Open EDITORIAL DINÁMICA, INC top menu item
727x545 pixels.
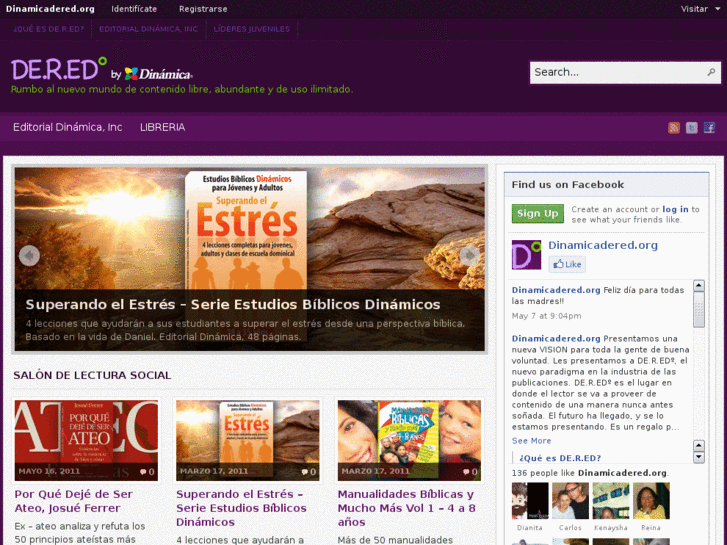(148, 29)
